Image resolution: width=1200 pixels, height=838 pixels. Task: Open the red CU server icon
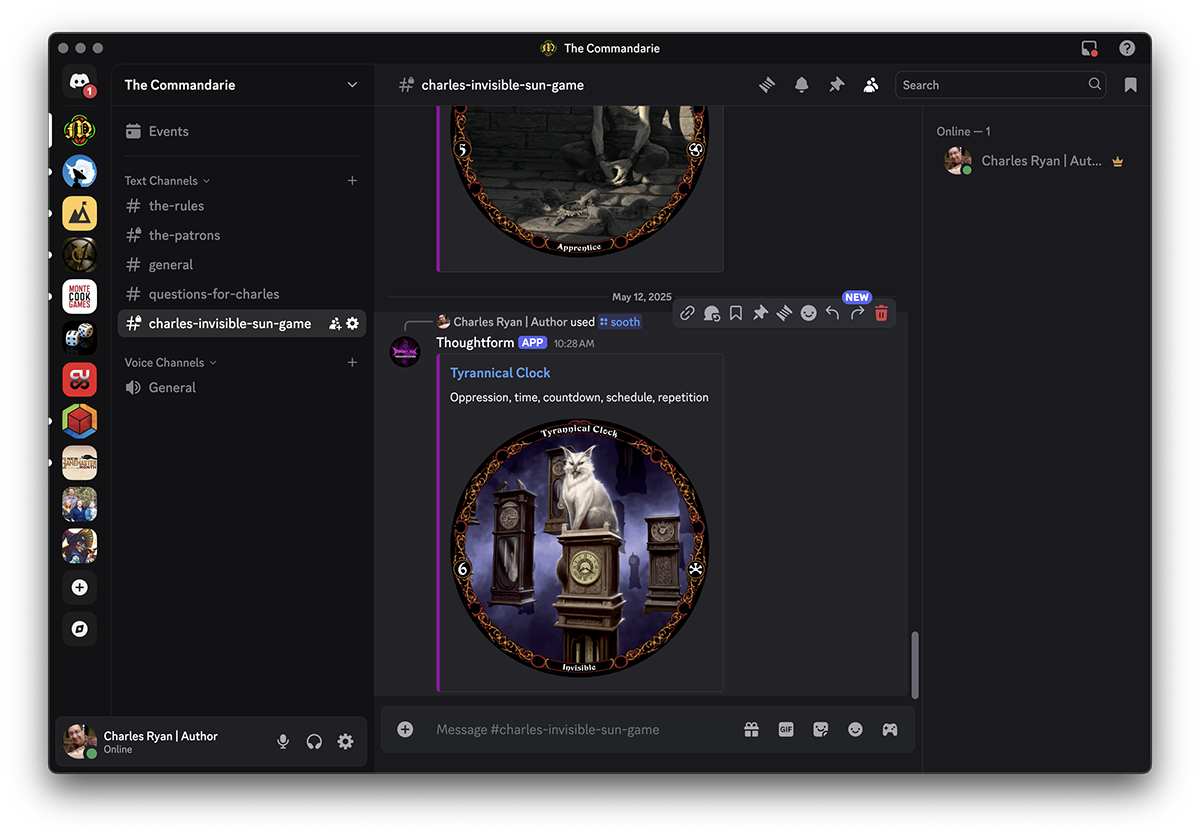80,380
